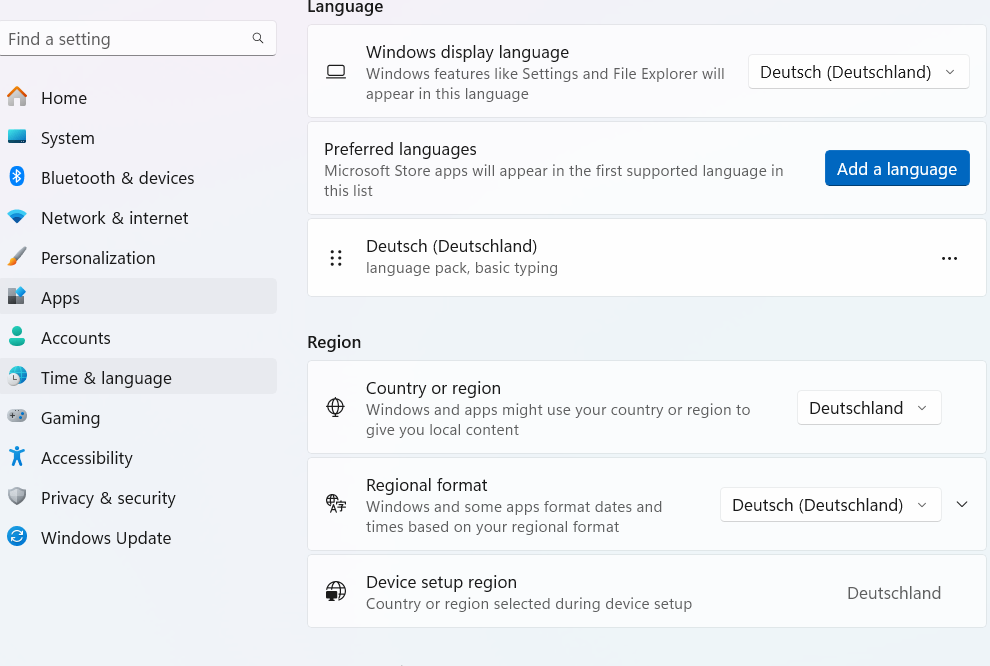
Task: Click the Home icon in sidebar
Action: [17, 97]
